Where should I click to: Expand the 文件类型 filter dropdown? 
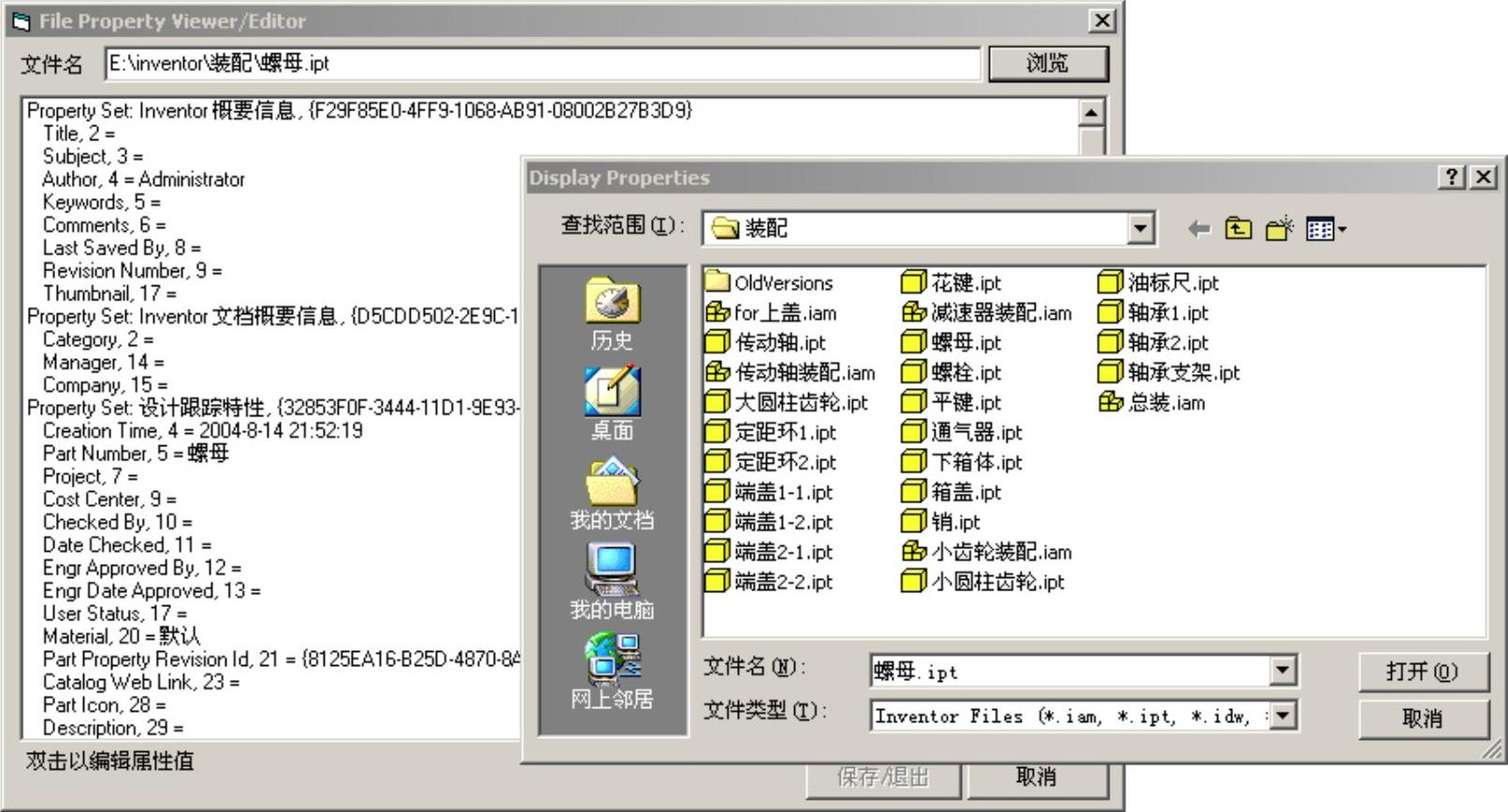coord(1283,716)
